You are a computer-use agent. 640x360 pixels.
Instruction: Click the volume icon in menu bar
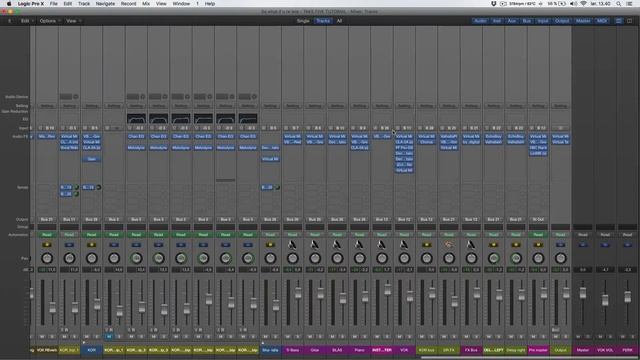point(573,4)
